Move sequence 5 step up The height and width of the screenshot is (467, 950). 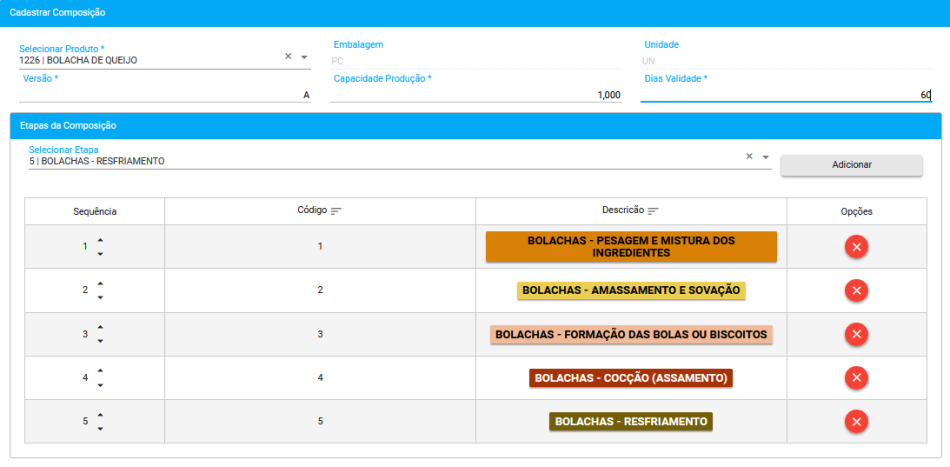pyautogui.click(x=100, y=415)
